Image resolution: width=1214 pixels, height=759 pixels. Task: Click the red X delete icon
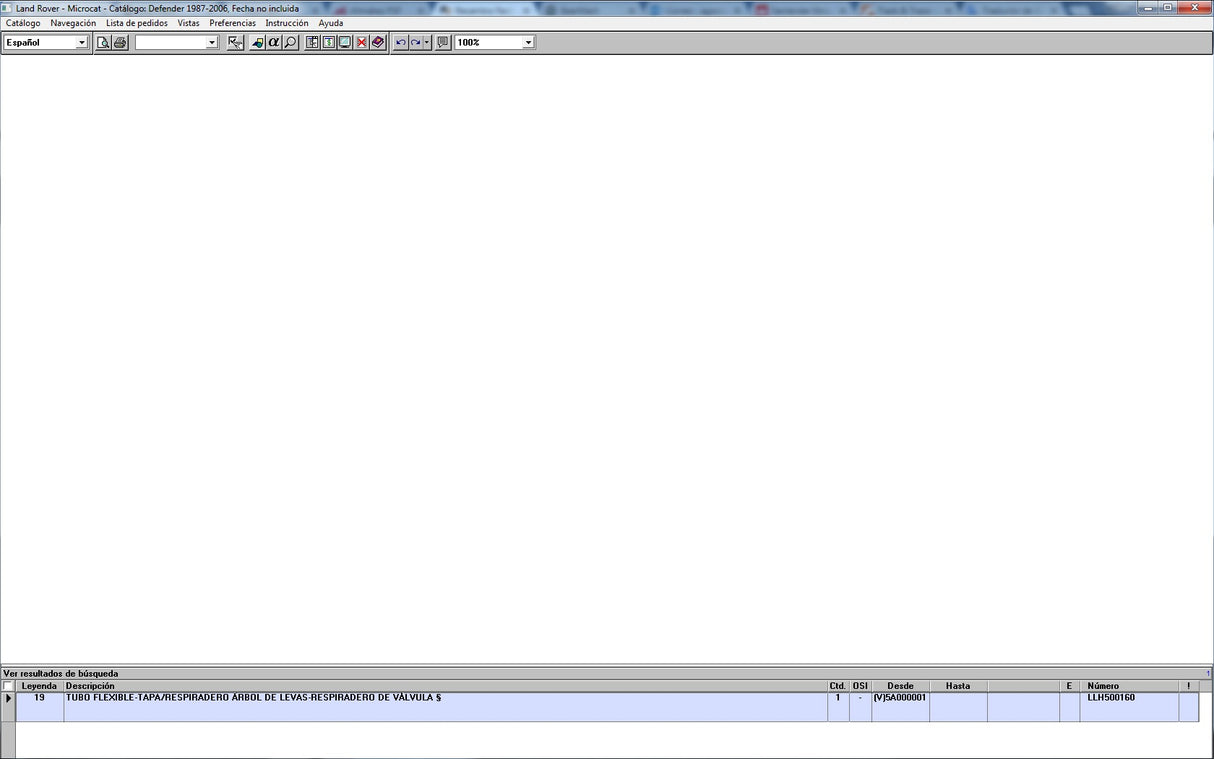coord(362,43)
